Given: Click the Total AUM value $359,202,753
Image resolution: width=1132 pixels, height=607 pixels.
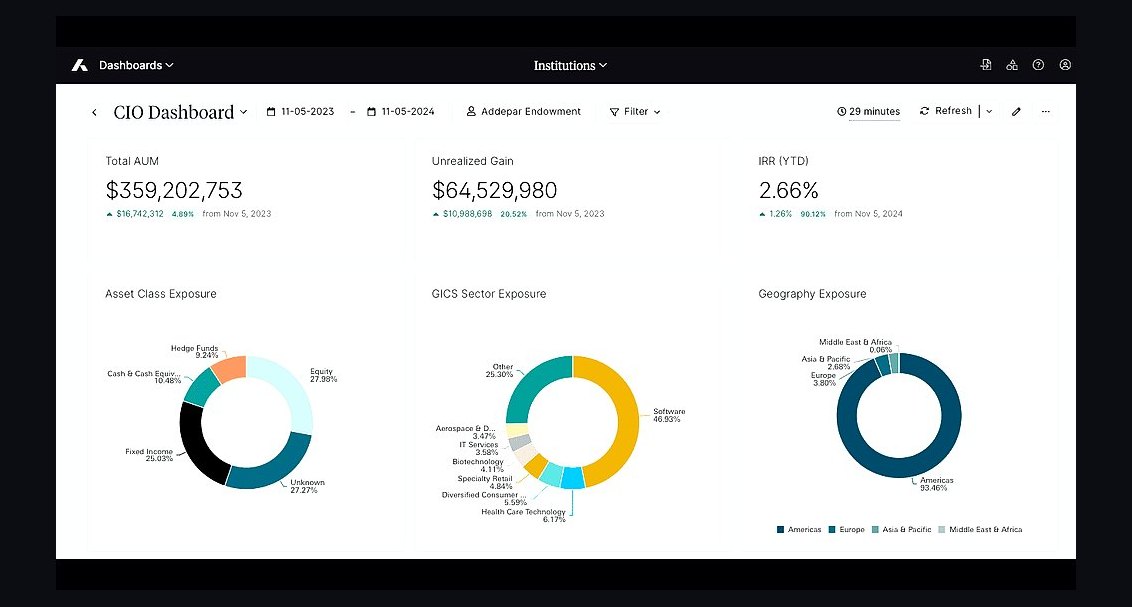Looking at the screenshot, I should pyautogui.click(x=174, y=190).
